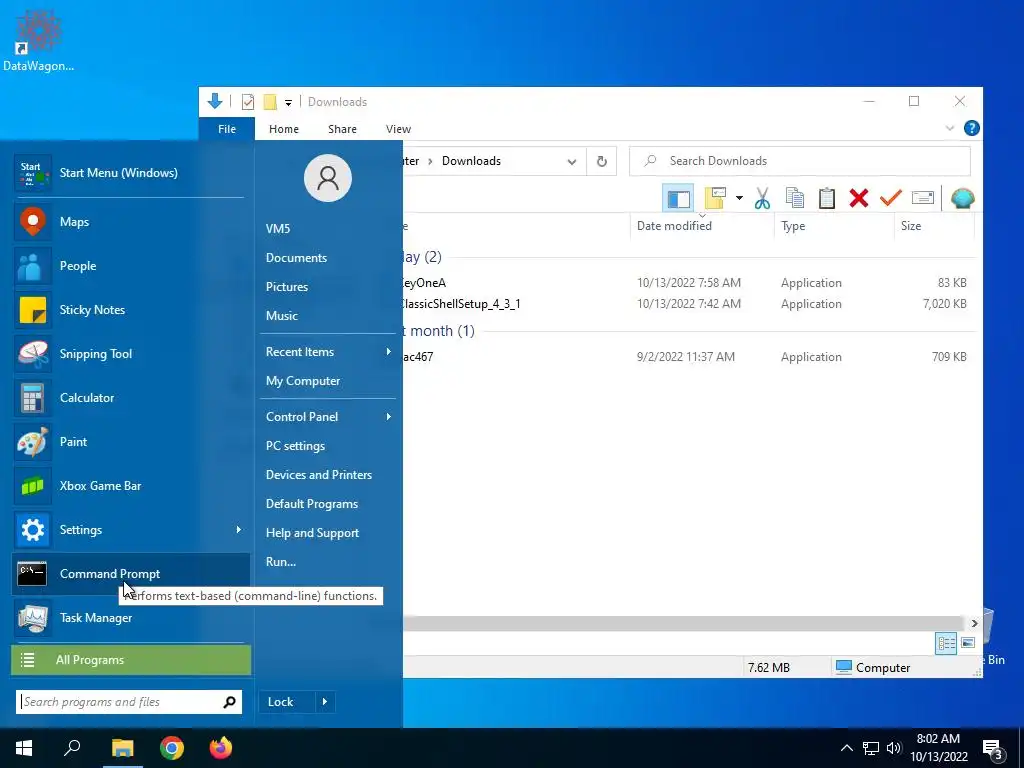Expand the ribbon chevron
Screen dimensions: 1024x768
(x=950, y=129)
